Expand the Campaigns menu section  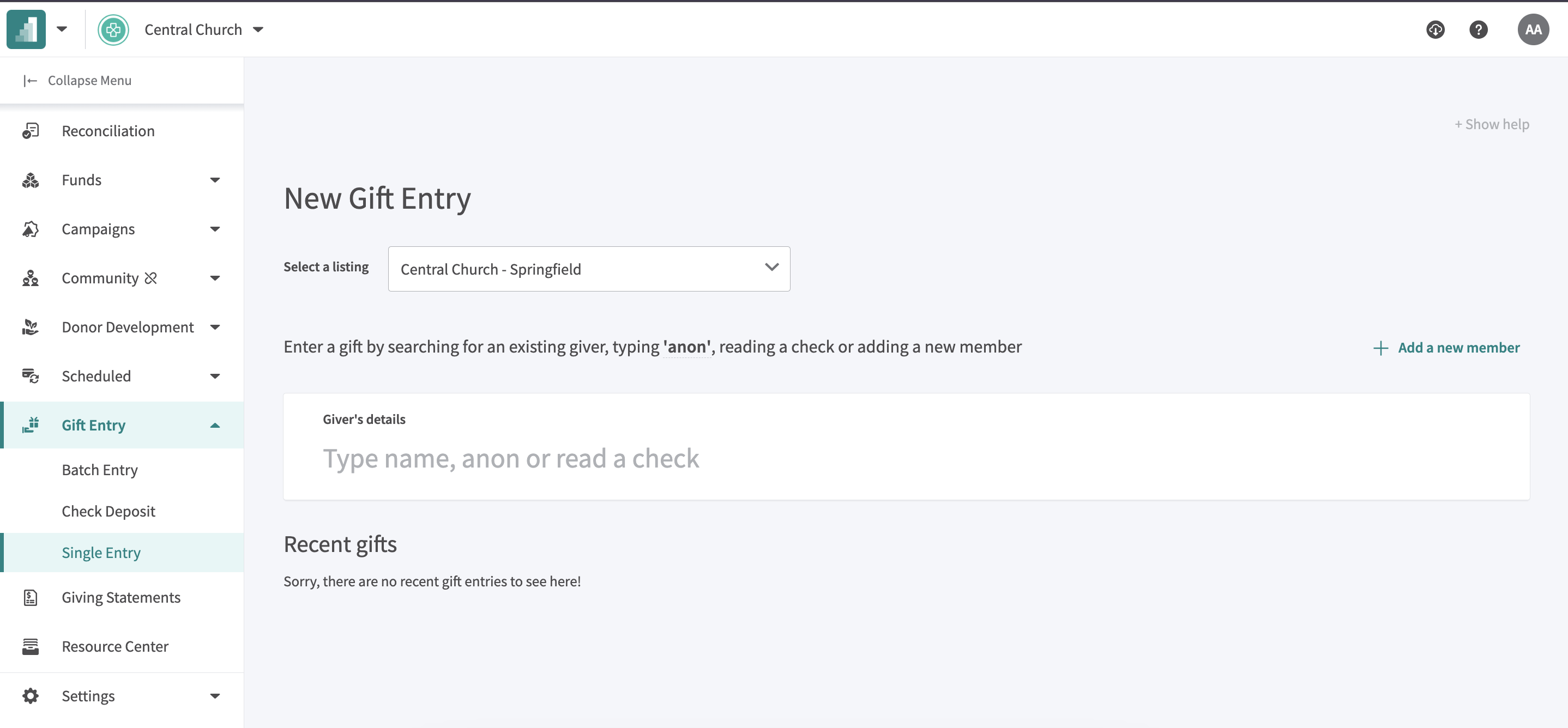(x=215, y=229)
